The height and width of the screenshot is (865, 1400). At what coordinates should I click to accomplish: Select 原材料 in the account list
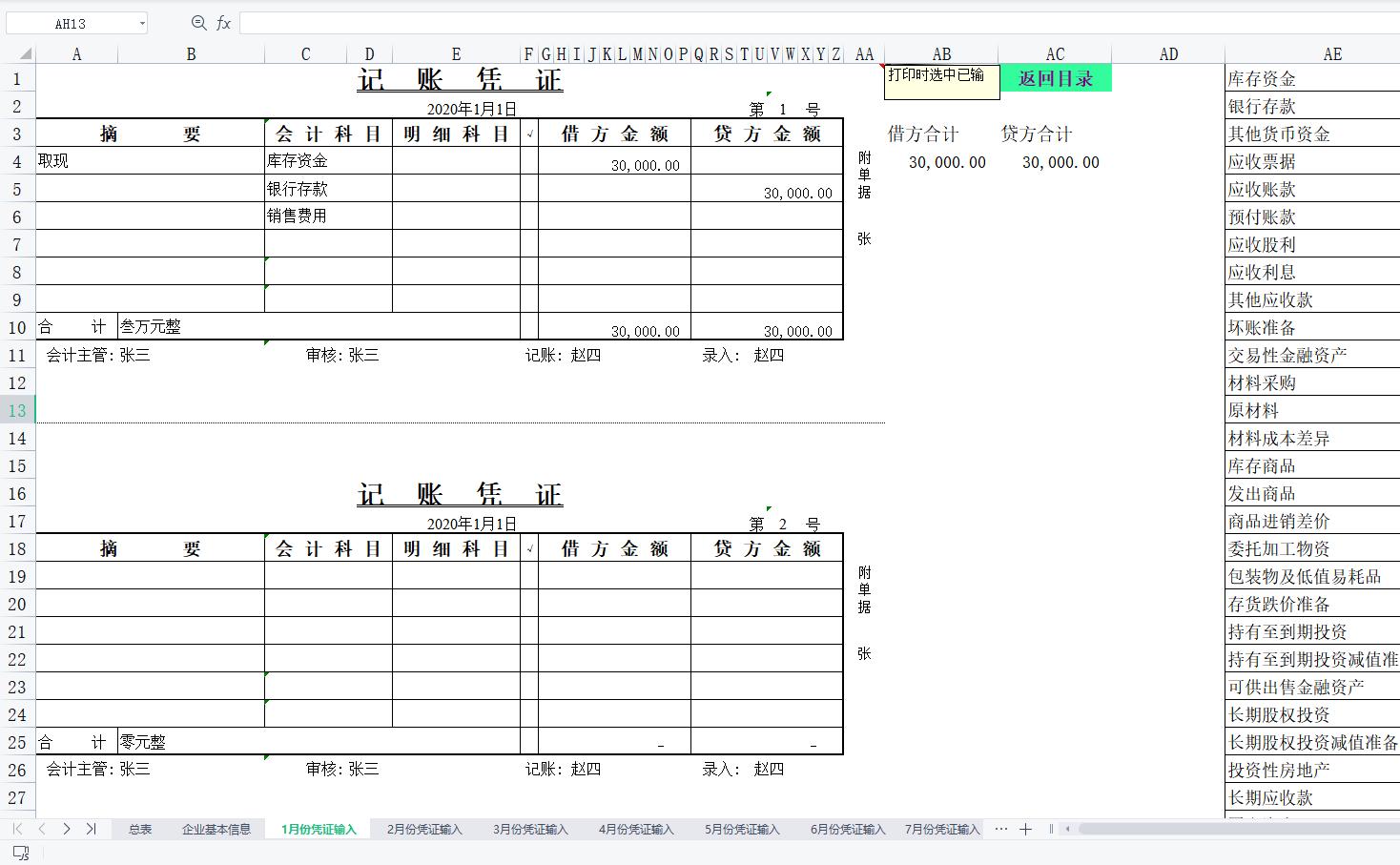1312,410
